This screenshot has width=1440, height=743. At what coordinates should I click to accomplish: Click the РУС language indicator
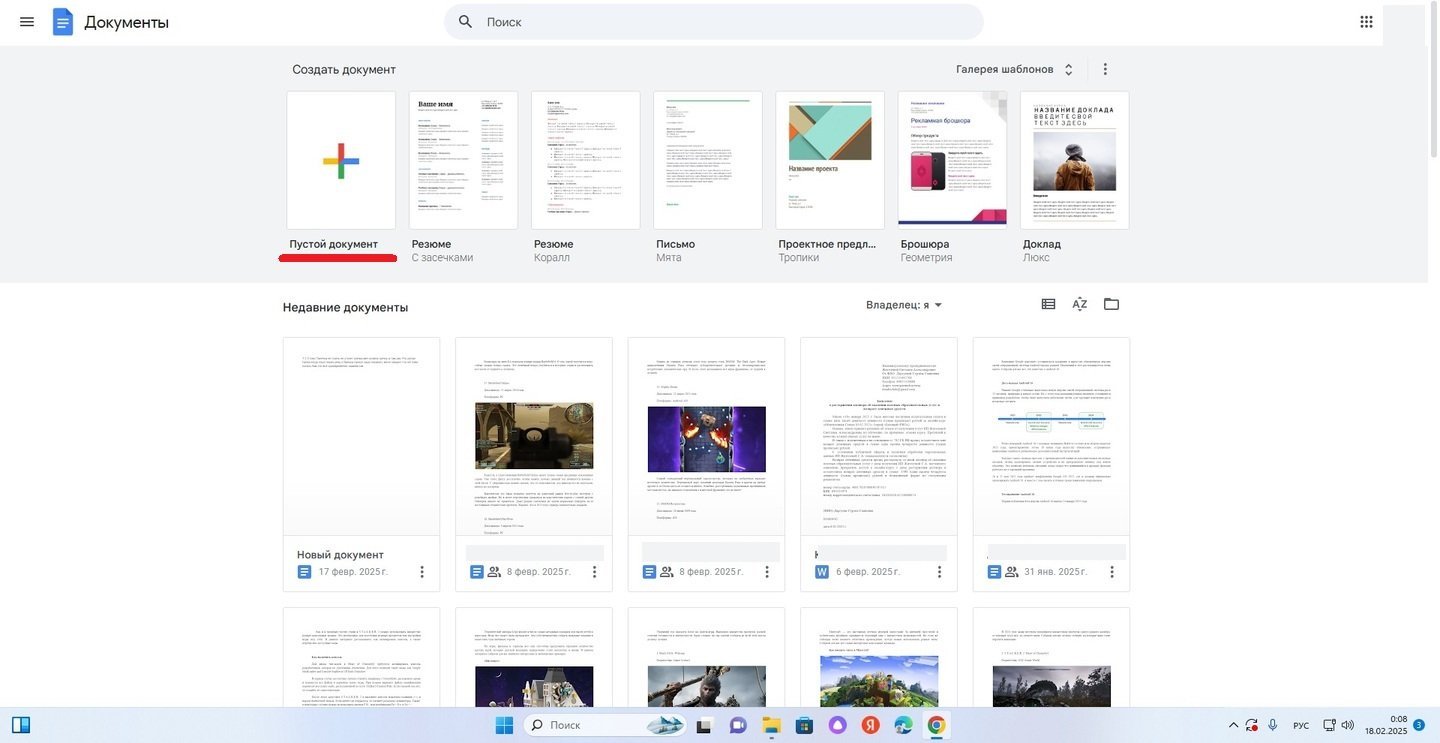[x=1301, y=725]
